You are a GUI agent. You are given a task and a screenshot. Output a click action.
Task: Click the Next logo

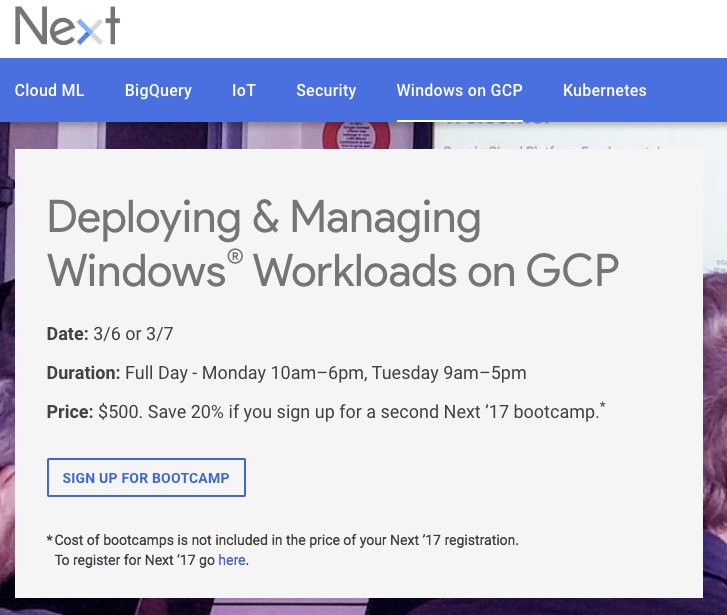pyautogui.click(x=67, y=26)
